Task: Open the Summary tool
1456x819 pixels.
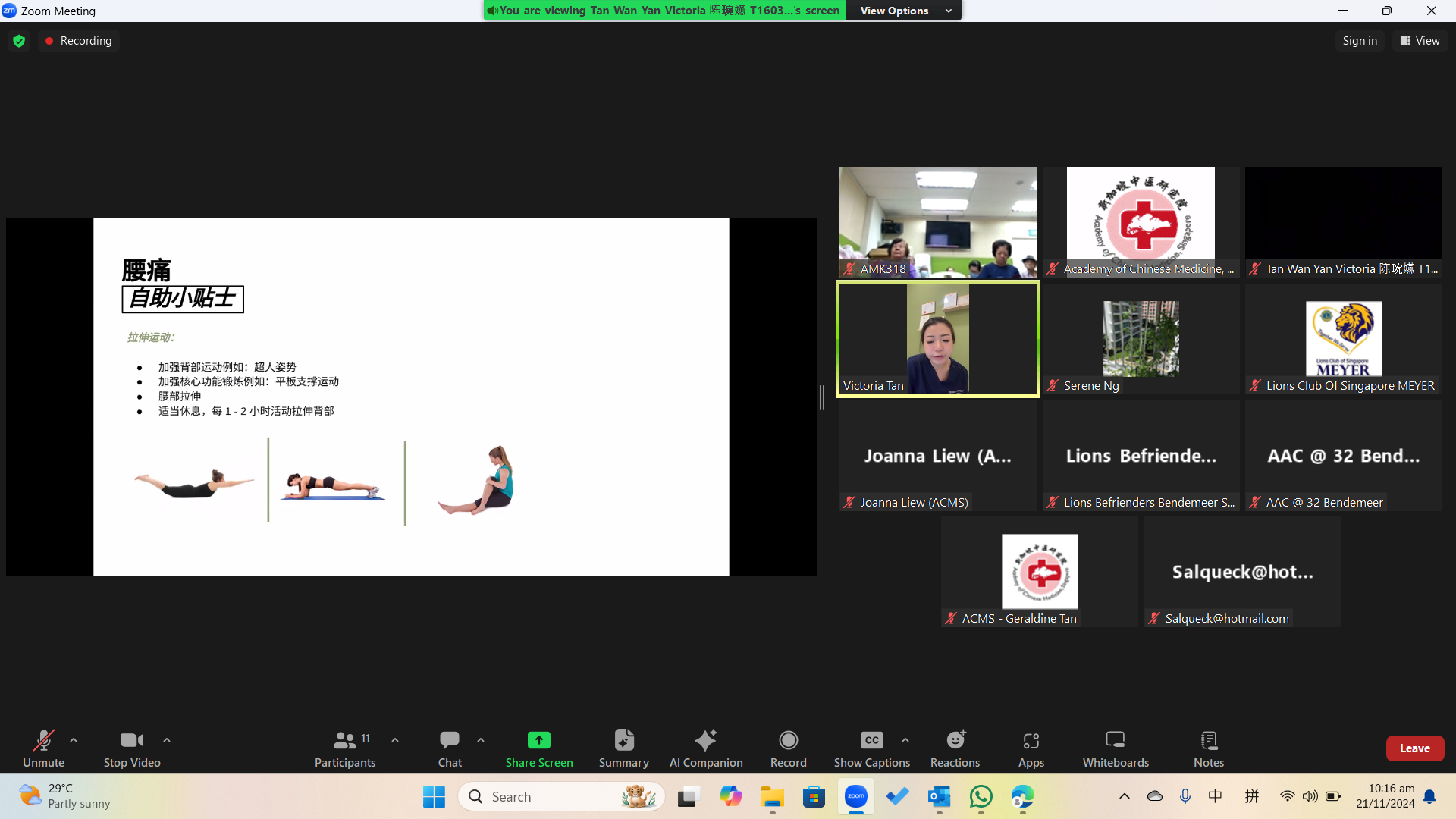Action: tap(623, 740)
